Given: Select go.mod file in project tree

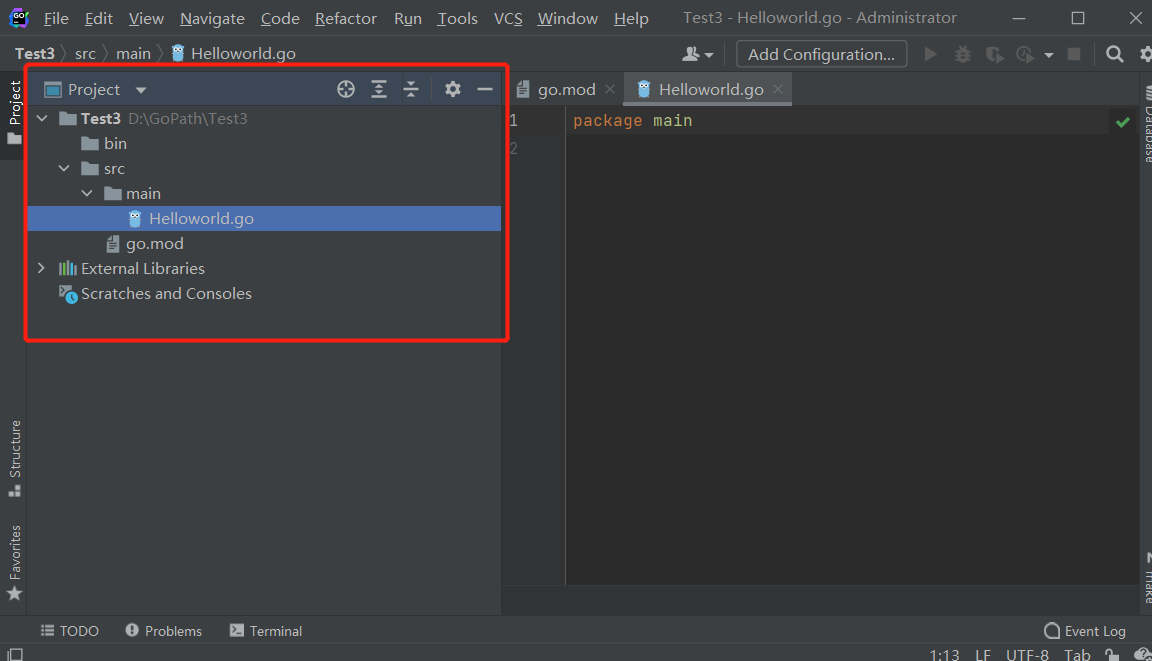Looking at the screenshot, I should [145, 243].
